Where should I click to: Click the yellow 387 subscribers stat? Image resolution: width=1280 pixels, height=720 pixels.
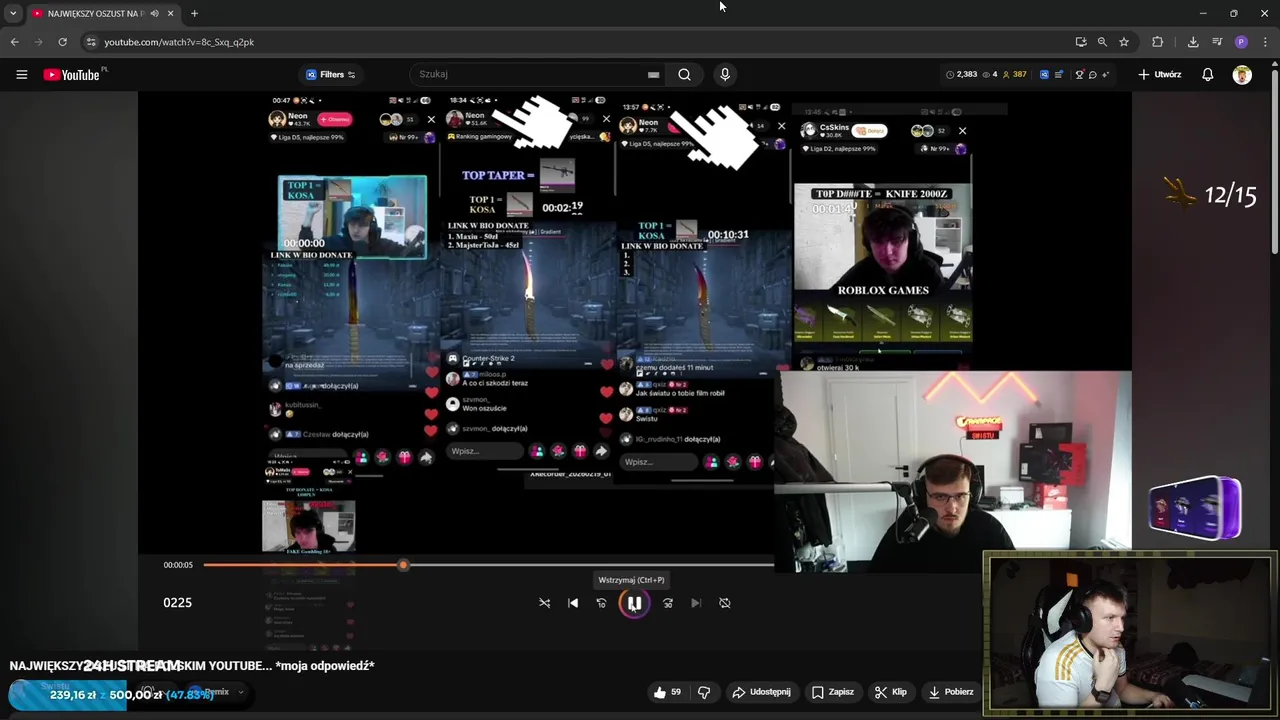click(x=1015, y=74)
